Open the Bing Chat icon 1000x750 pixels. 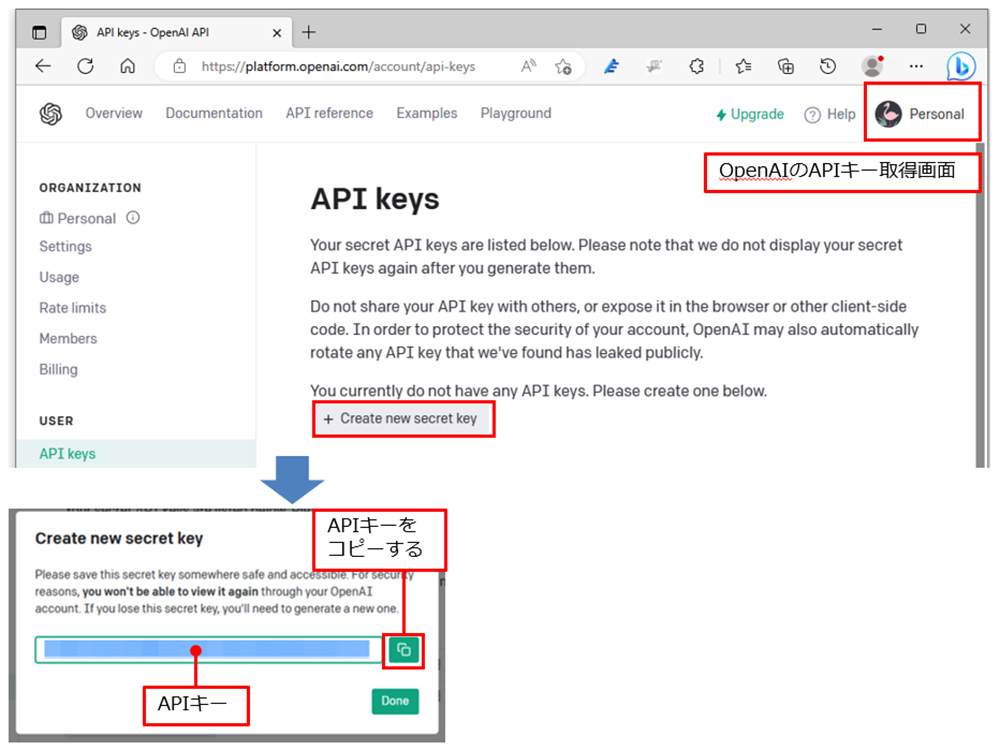[960, 66]
